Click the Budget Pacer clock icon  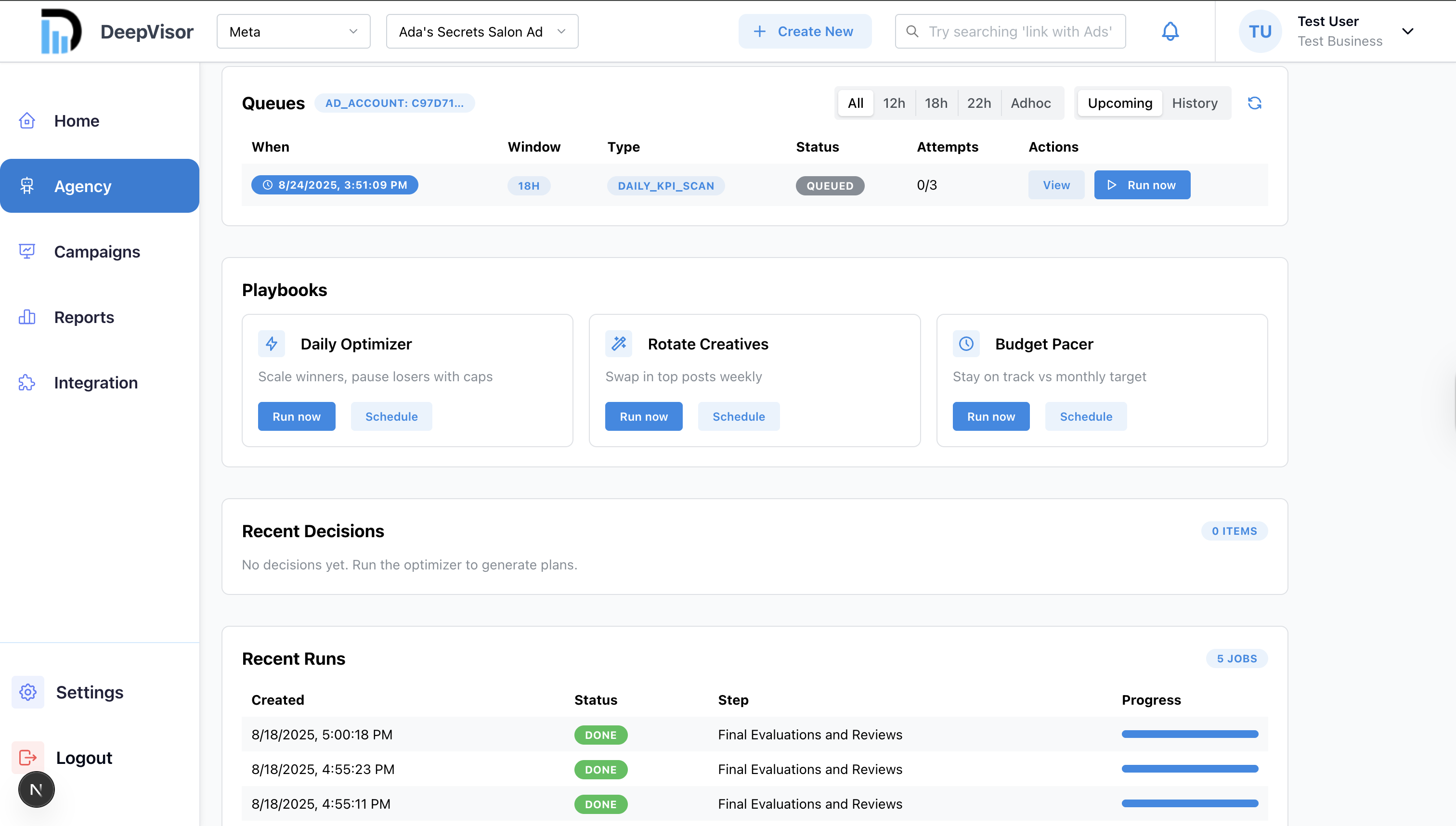[x=966, y=344]
